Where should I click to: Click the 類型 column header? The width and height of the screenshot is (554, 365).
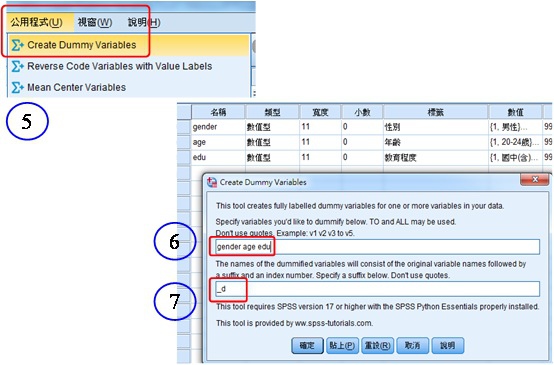click(x=272, y=112)
